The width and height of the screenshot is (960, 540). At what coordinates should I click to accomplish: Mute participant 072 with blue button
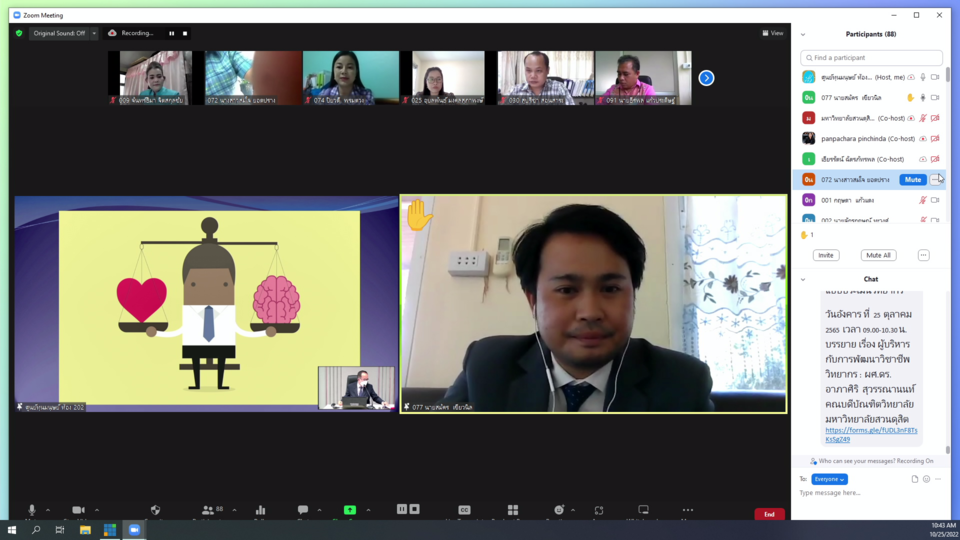pyautogui.click(x=912, y=179)
